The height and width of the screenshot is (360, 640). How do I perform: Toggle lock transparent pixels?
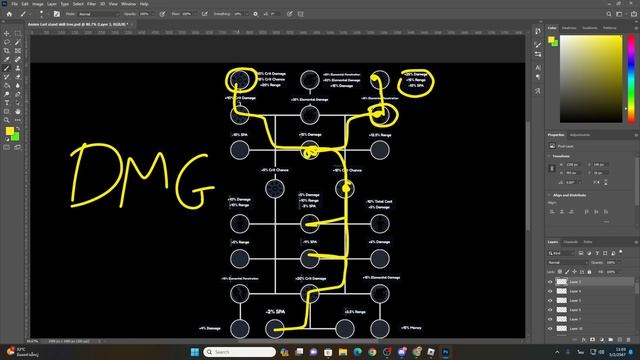click(560, 272)
